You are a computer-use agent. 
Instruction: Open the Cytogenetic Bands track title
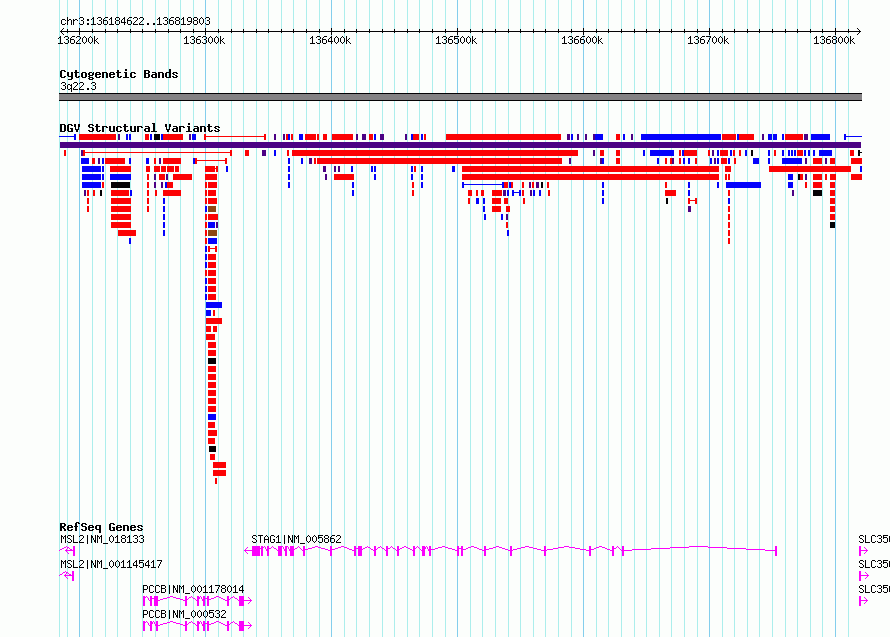coord(119,74)
